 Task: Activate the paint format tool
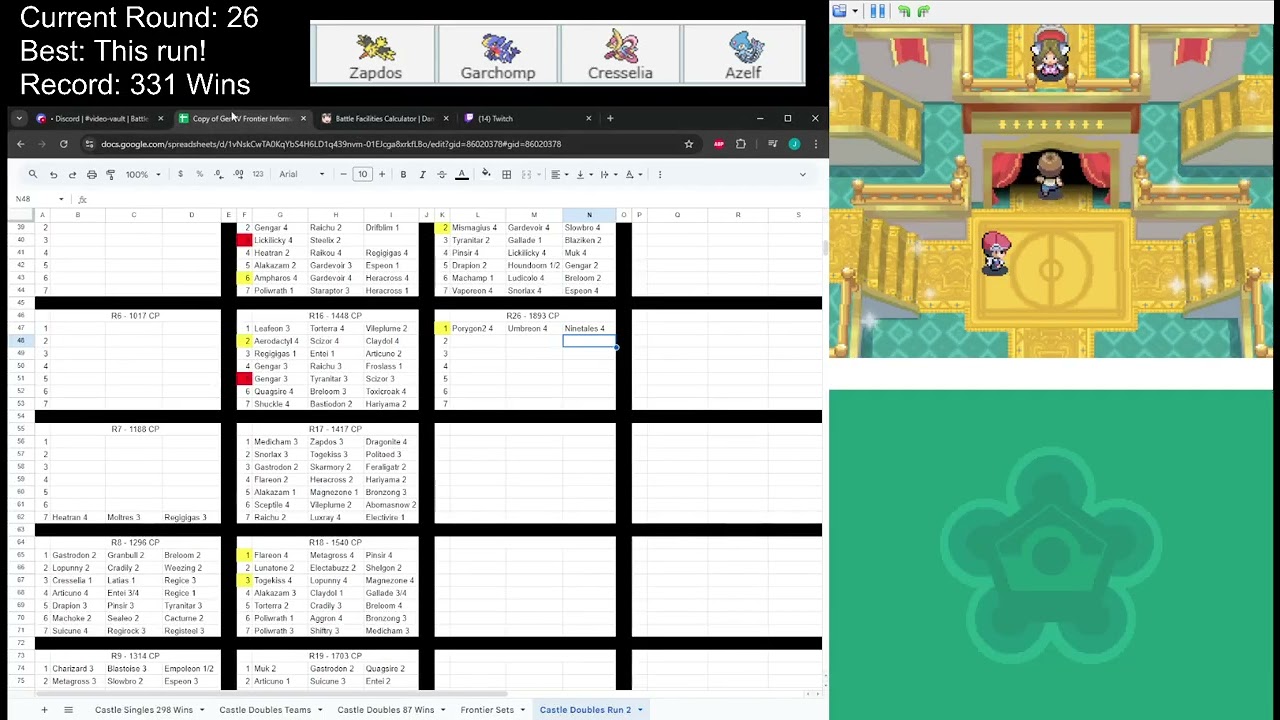point(110,174)
